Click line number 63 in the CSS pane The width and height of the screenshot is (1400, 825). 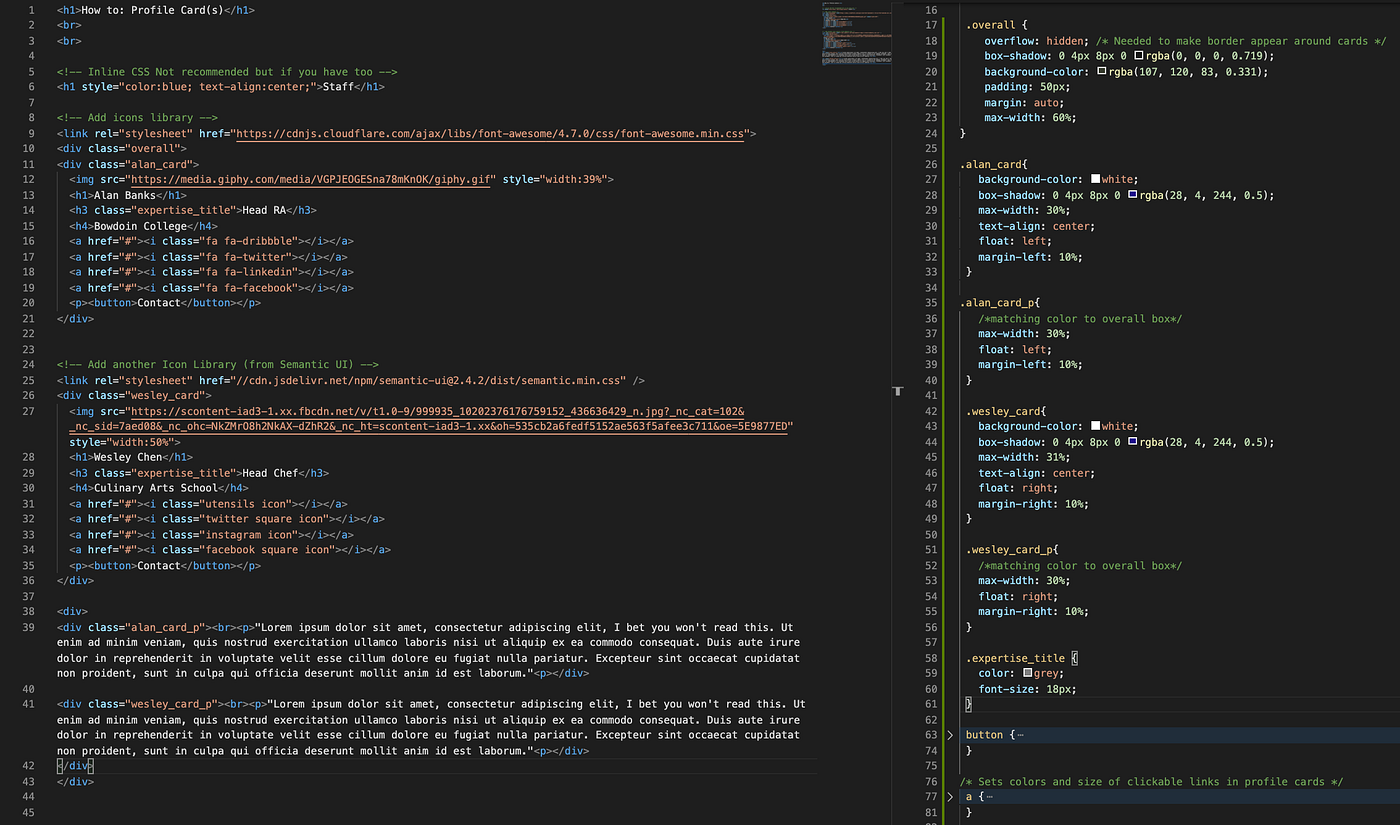click(931, 735)
